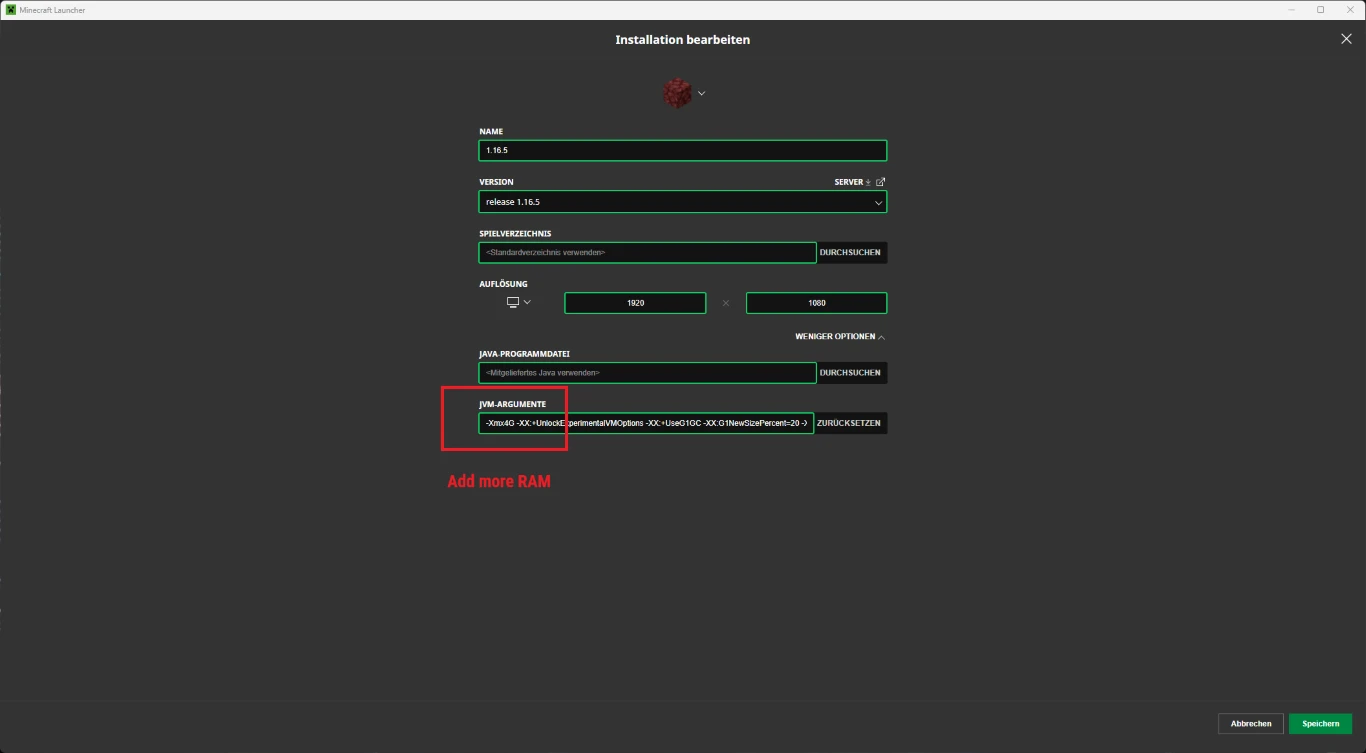Click DURCHSUCHEN next to Spielverzeichnis
1366x753 pixels.
[851, 252]
